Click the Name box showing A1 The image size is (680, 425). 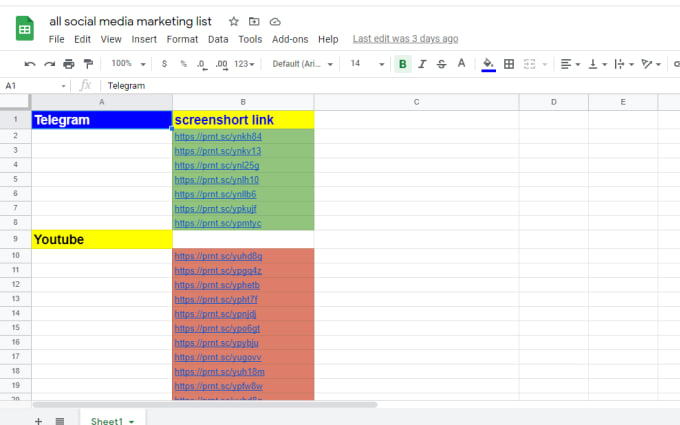click(35, 86)
